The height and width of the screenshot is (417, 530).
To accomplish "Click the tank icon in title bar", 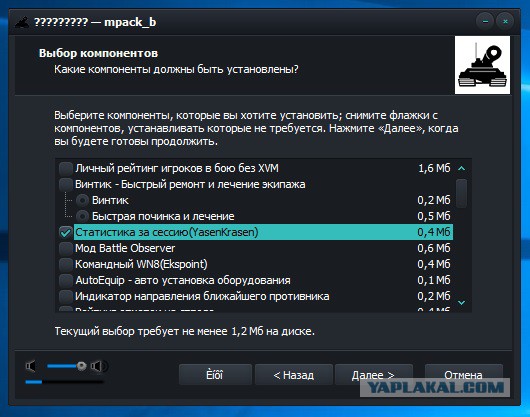I will [22, 22].
